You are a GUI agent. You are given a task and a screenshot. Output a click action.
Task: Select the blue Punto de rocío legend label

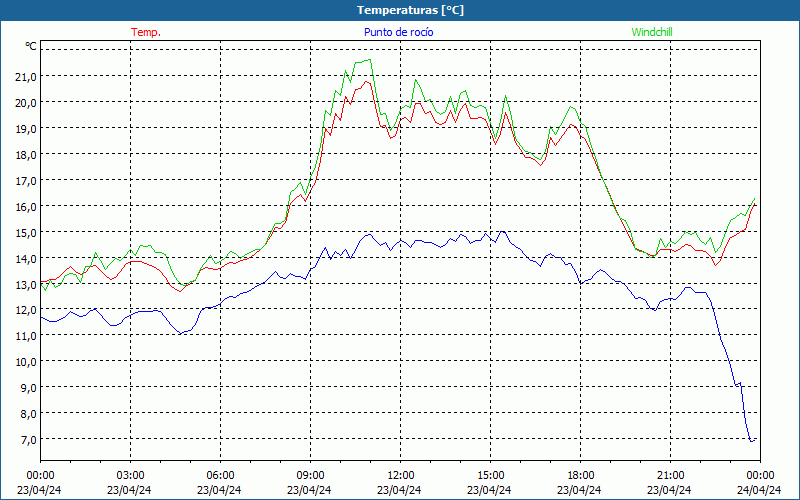398,32
